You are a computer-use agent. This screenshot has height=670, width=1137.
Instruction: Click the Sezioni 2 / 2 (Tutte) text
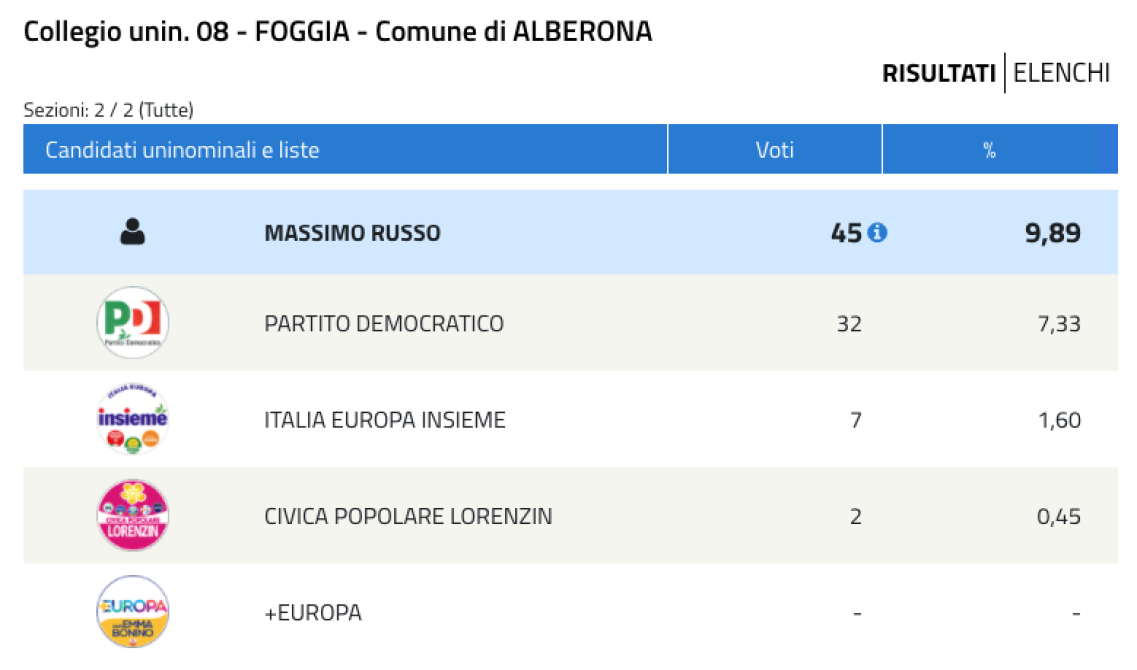click(109, 110)
